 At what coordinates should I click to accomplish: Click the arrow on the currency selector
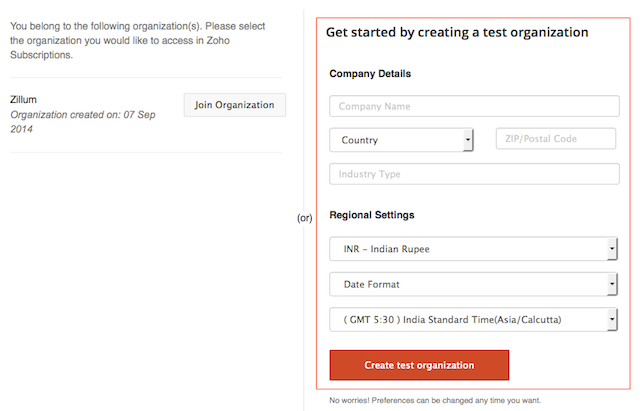pos(612,250)
